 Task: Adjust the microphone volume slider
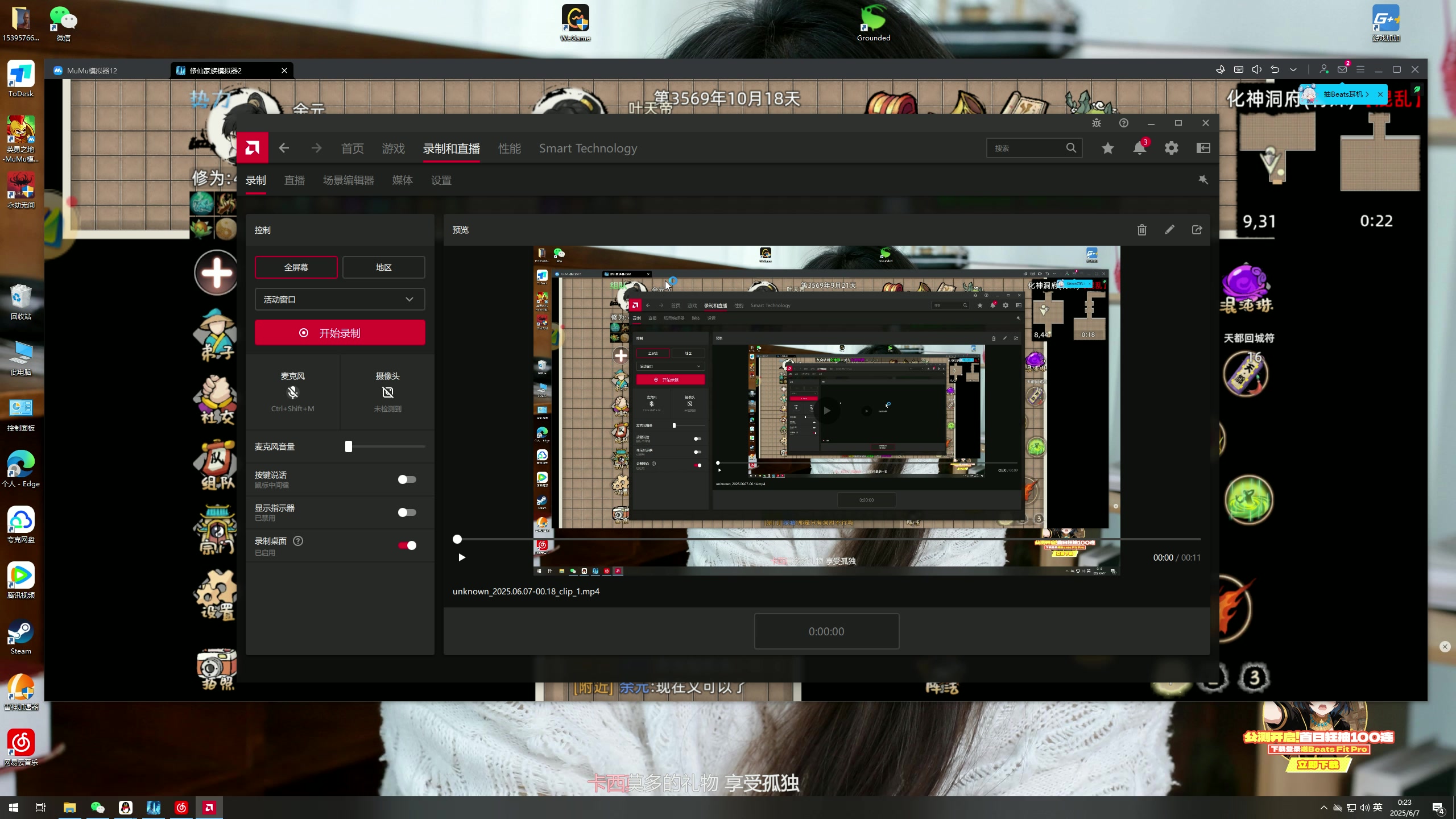coord(349,446)
